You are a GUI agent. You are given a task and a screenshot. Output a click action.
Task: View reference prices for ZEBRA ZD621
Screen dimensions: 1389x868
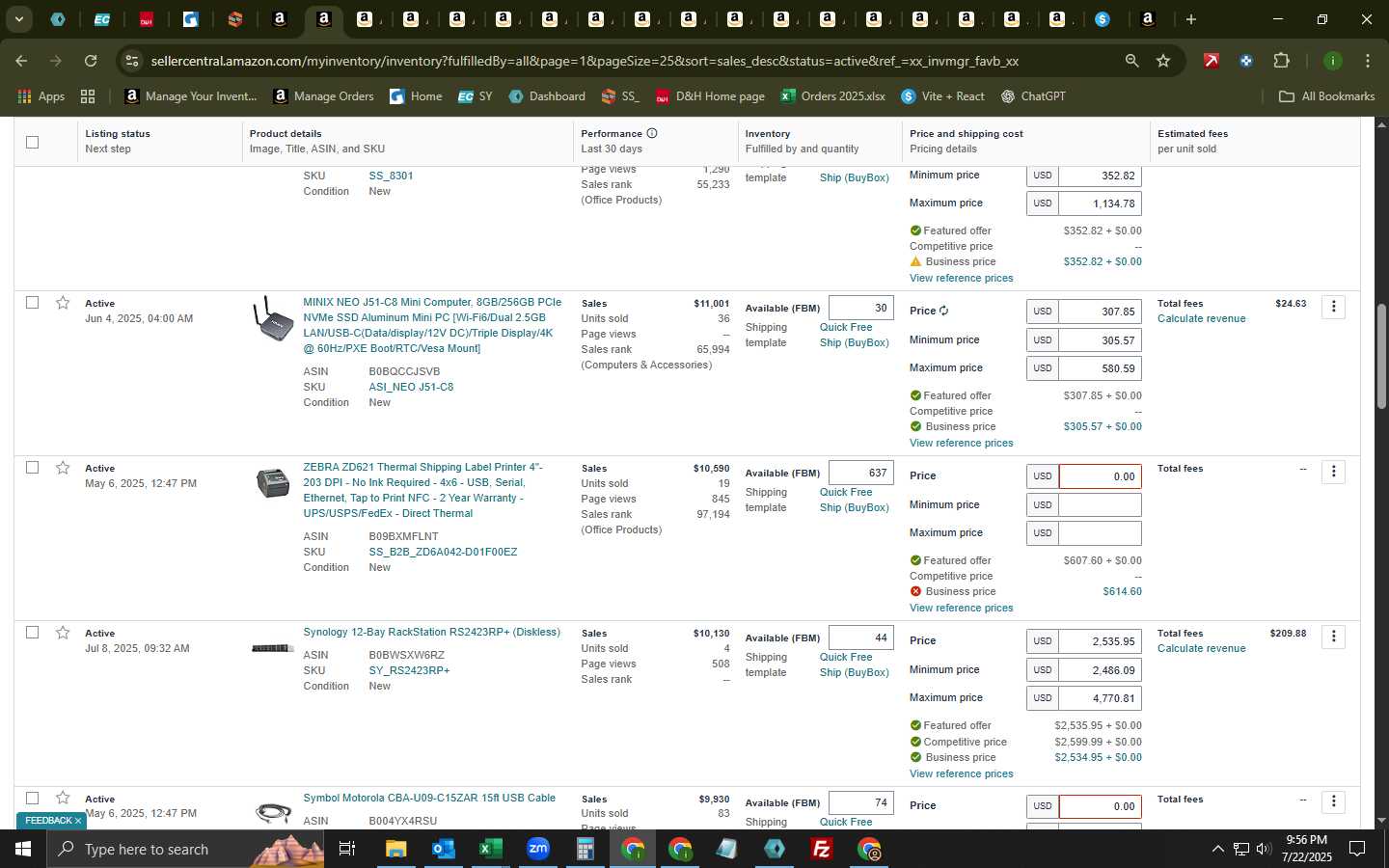tap(961, 608)
